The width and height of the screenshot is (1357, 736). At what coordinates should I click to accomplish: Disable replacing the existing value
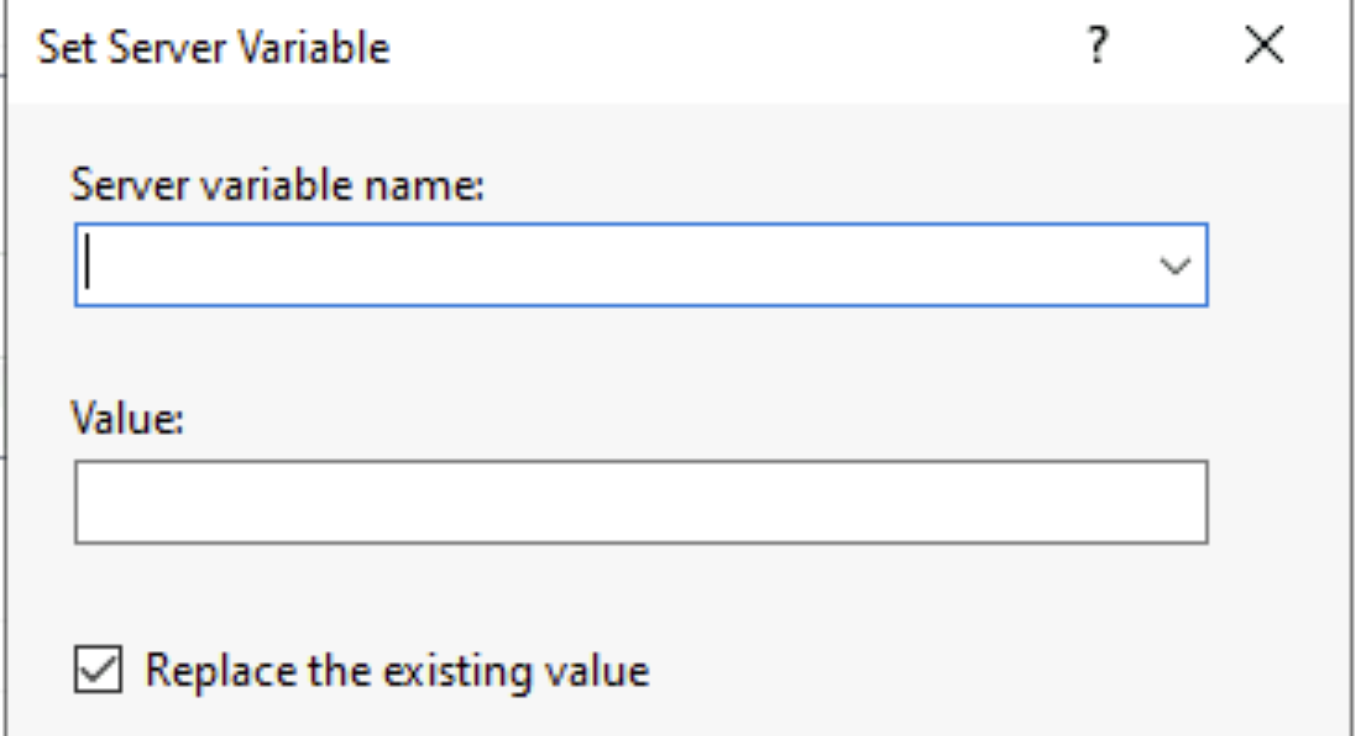pos(98,670)
